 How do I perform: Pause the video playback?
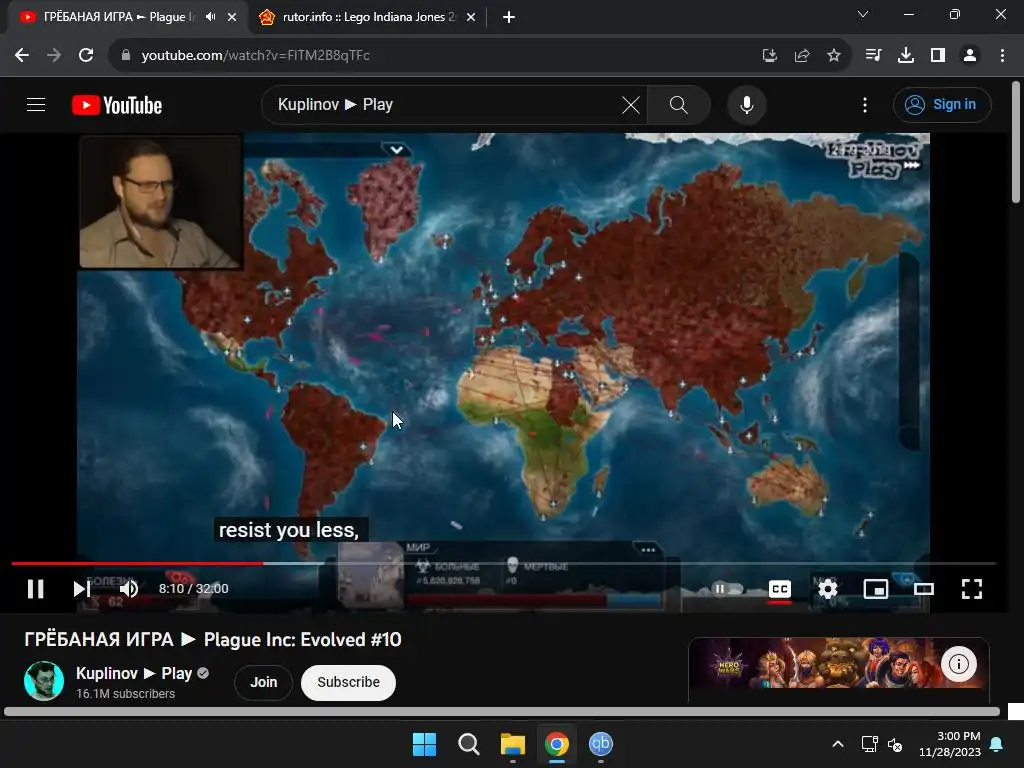point(35,589)
